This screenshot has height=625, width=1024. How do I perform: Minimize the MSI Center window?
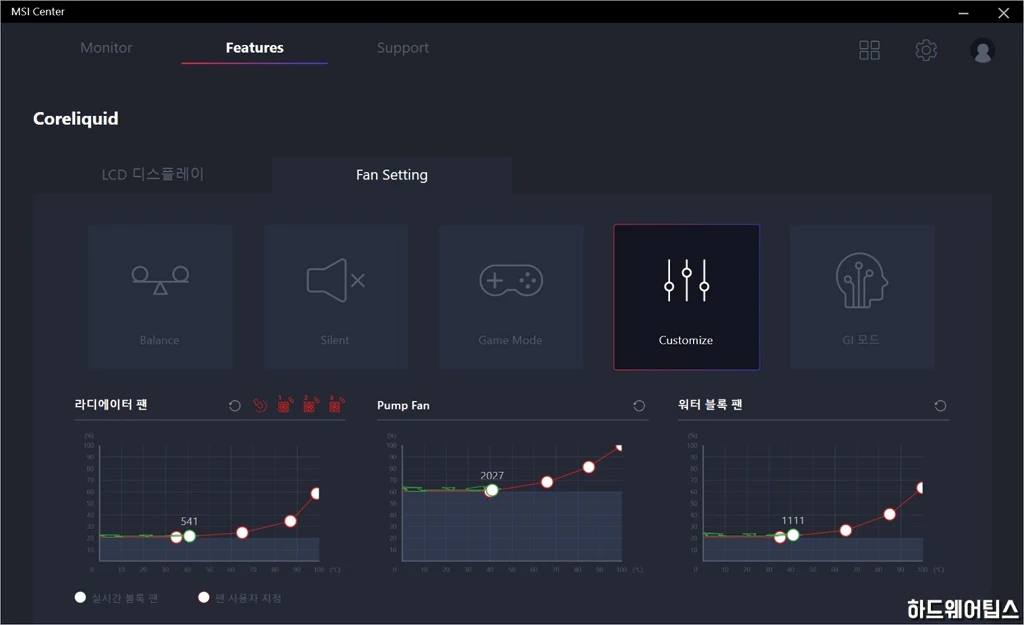(x=963, y=12)
